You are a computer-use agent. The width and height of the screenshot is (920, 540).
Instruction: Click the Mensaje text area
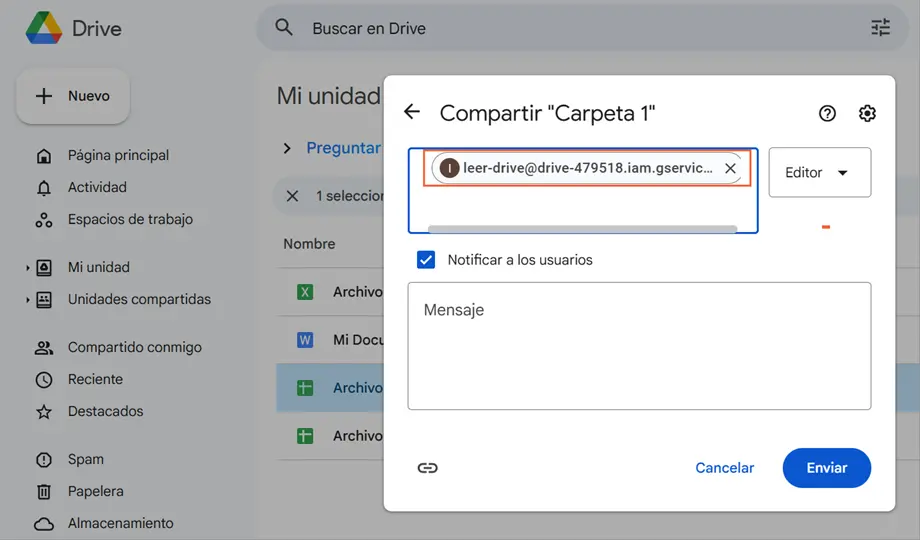(640, 346)
